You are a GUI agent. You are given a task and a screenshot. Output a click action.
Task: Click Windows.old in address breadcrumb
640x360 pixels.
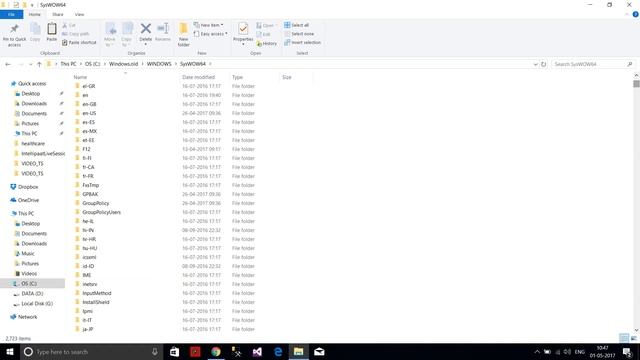click(123, 64)
